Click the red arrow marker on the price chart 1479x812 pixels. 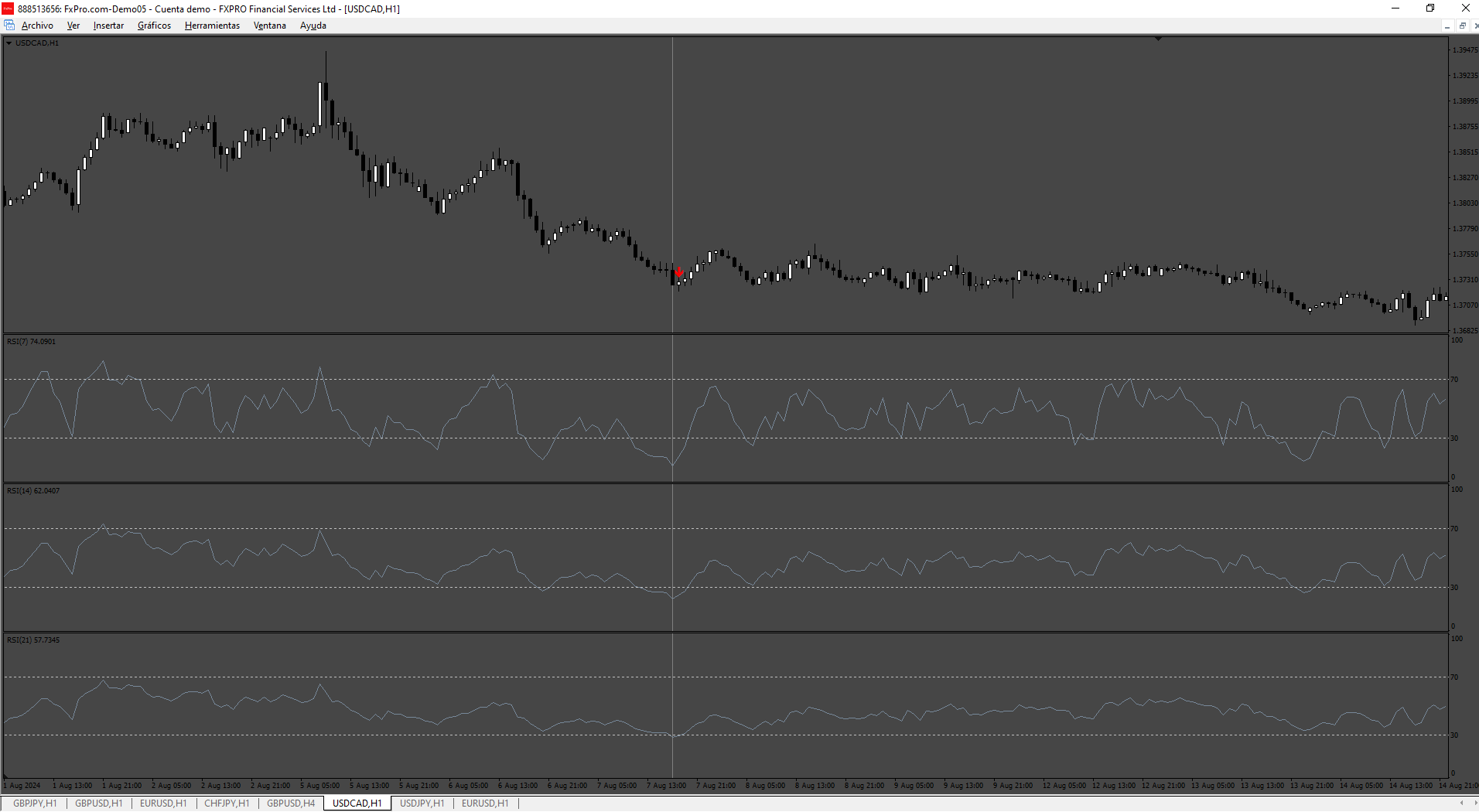pos(678,272)
